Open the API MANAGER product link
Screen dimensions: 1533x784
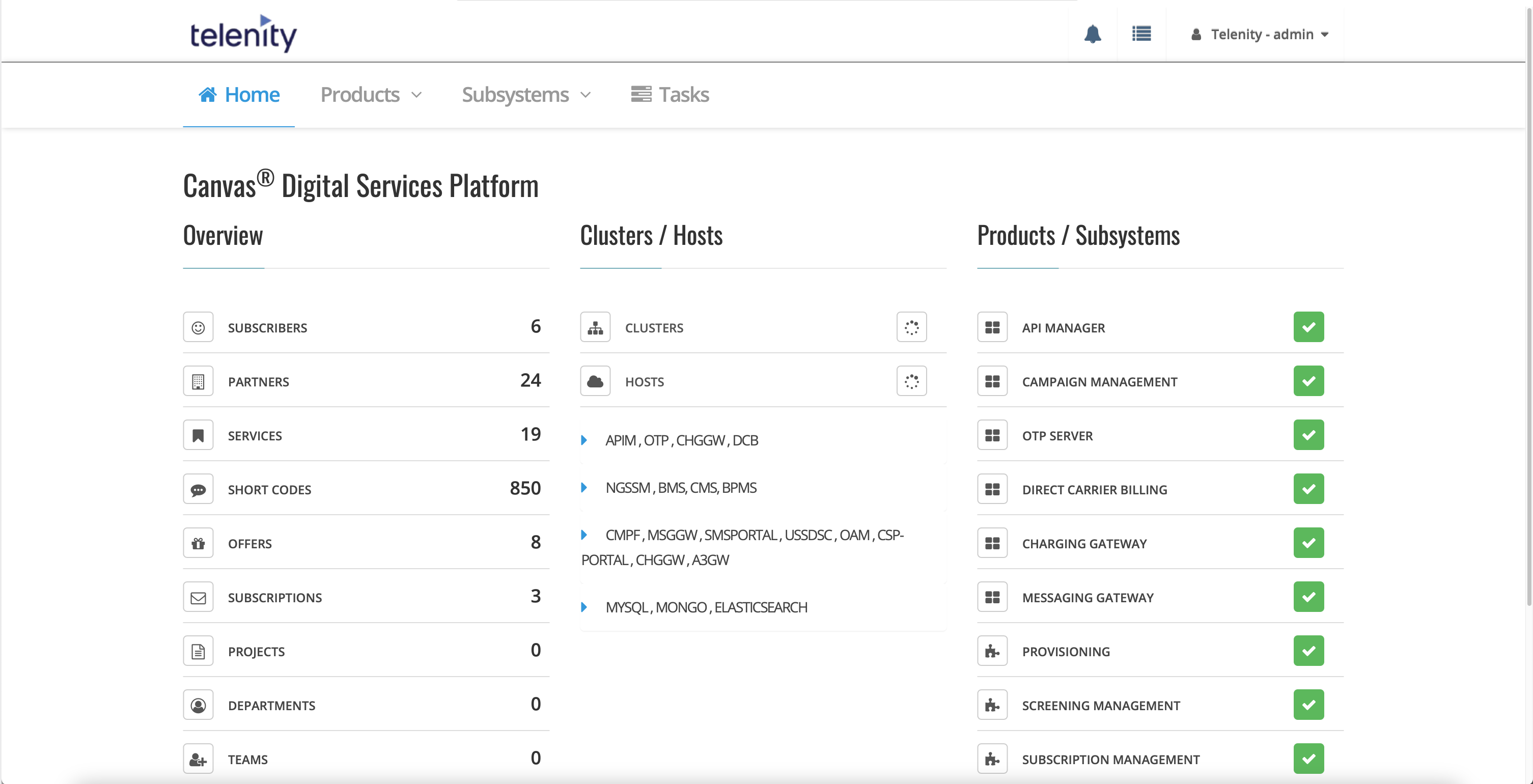point(1064,328)
